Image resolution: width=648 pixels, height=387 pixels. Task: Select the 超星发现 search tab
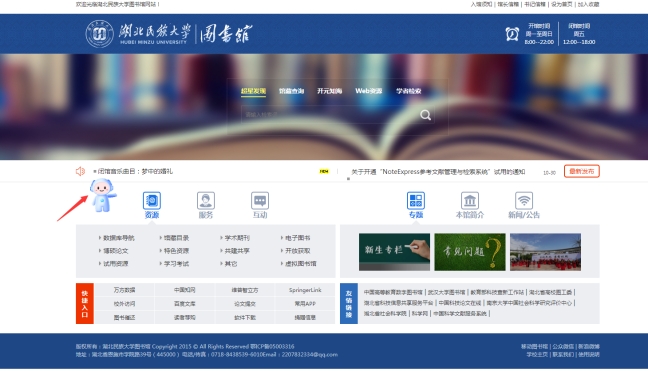(x=253, y=91)
